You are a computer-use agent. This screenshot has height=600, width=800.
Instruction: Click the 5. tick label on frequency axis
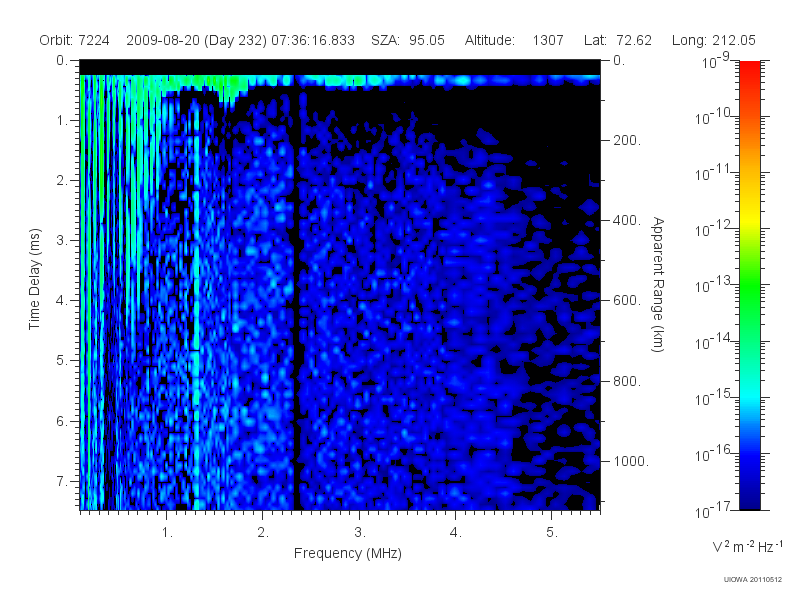tap(552, 533)
